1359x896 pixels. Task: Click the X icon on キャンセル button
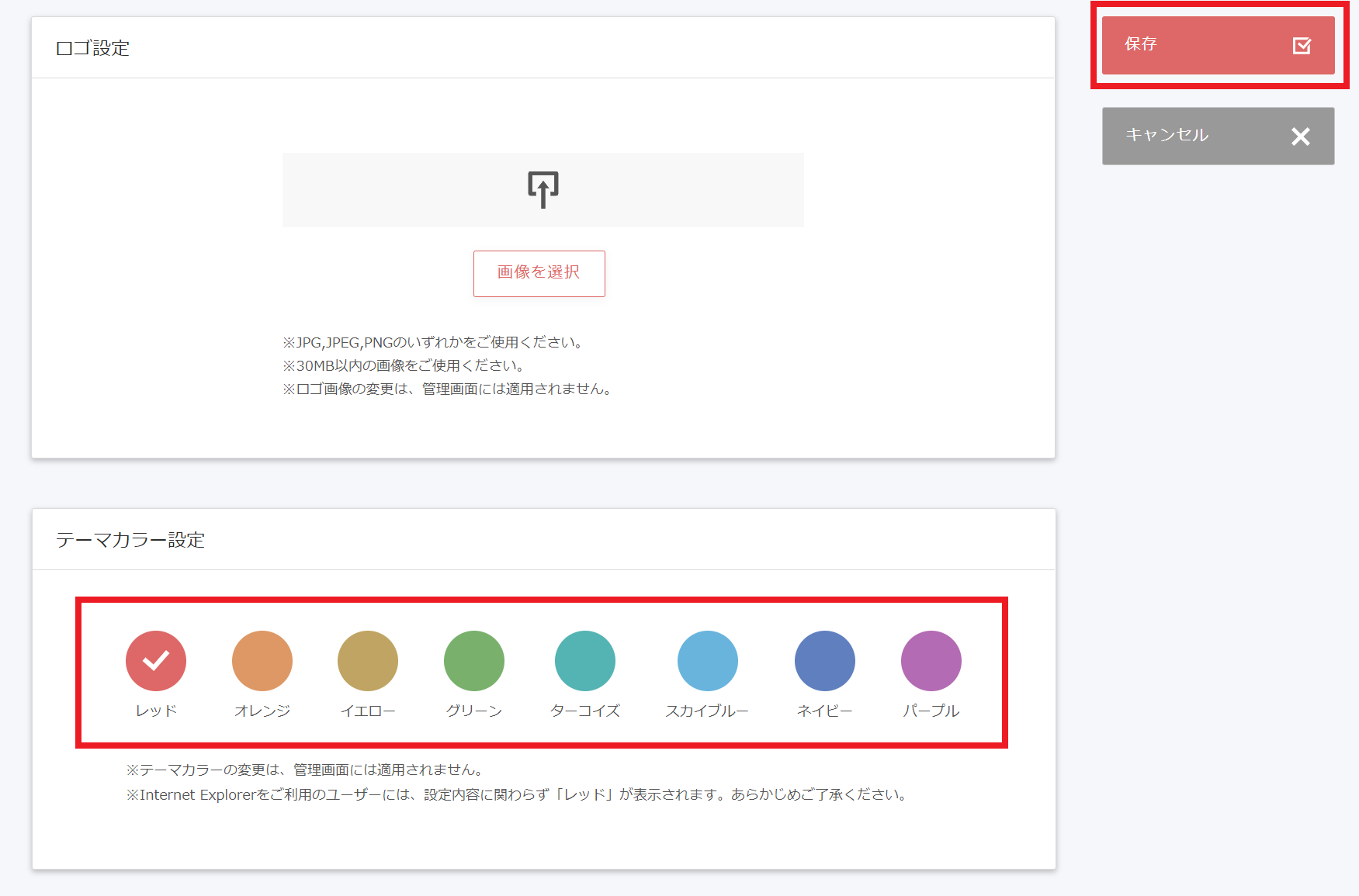point(1300,137)
